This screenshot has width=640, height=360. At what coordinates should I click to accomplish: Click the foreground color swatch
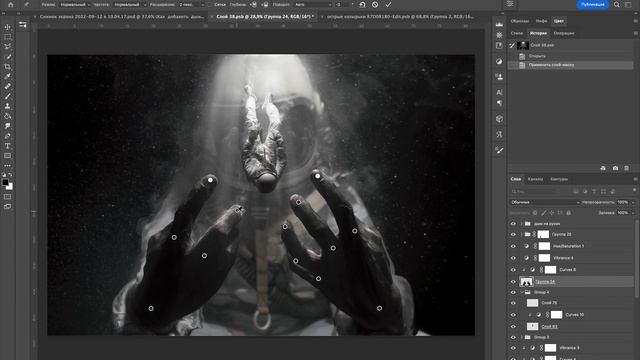click(x=5, y=182)
